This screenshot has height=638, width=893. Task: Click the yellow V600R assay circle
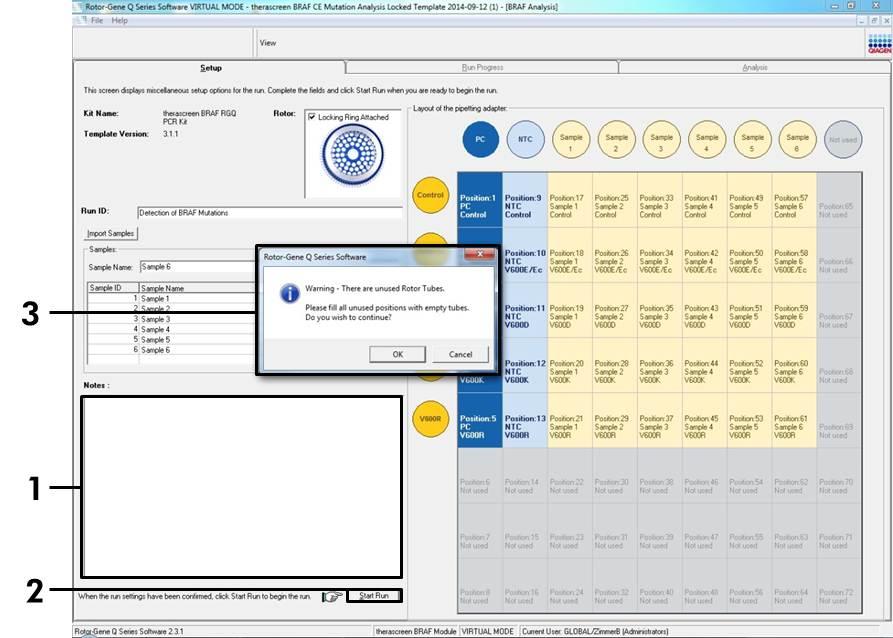[430, 419]
